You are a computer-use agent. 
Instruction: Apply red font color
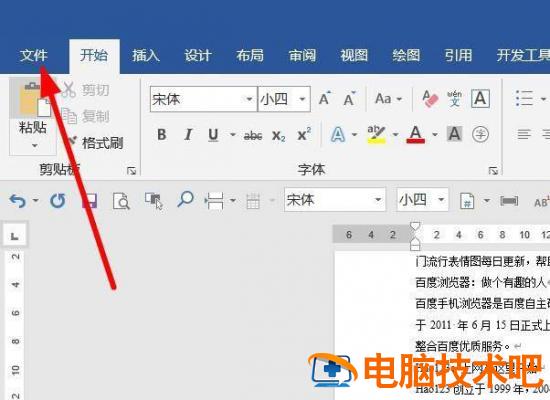coord(416,135)
